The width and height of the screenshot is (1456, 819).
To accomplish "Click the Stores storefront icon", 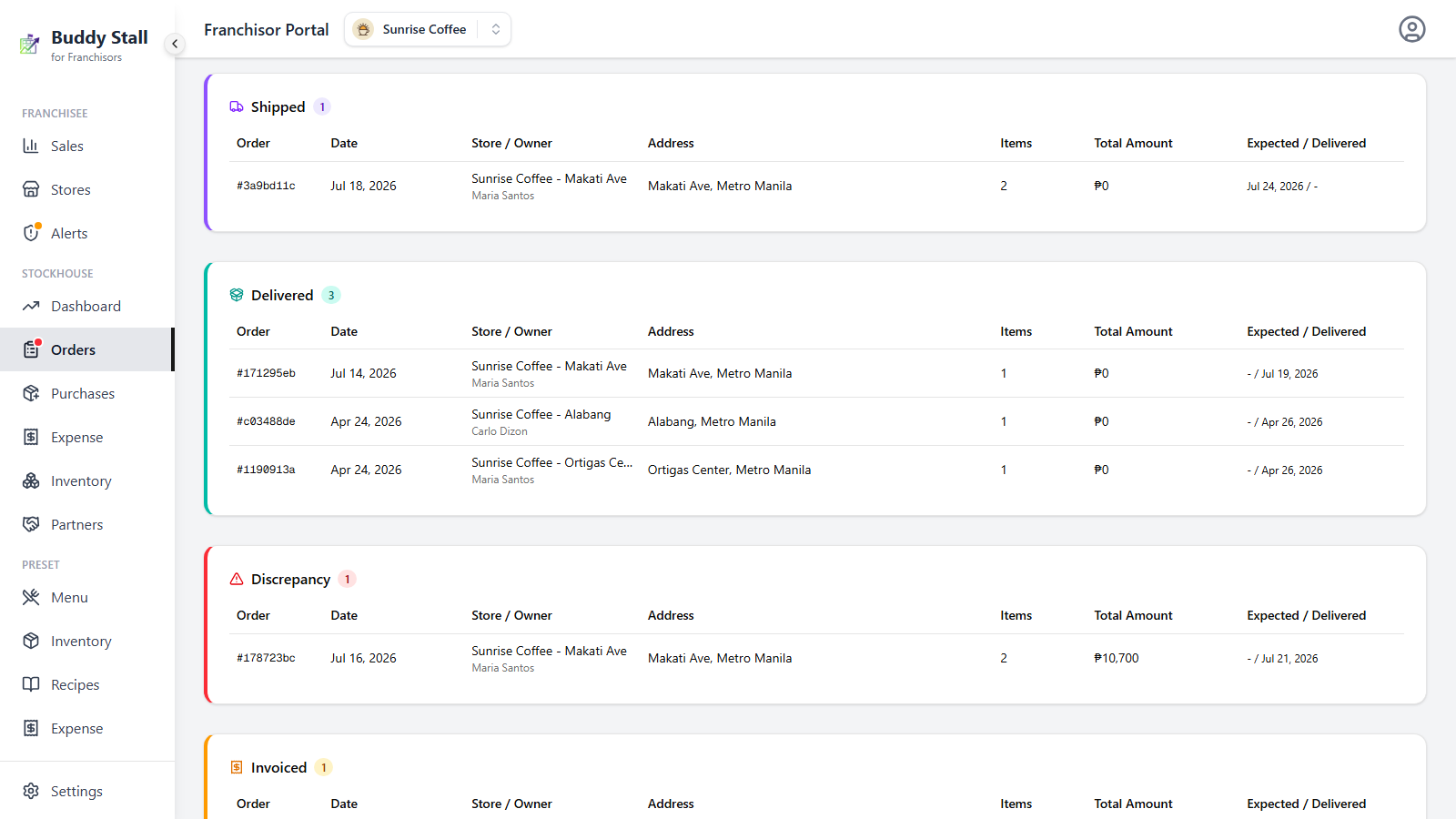I will click(x=31, y=189).
